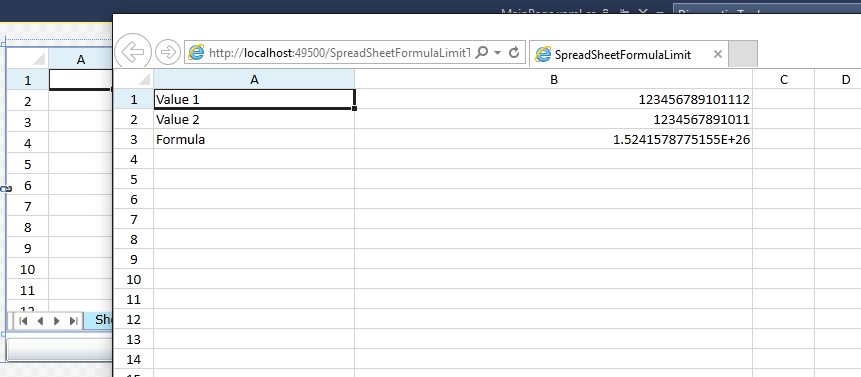Select row 1 header in browser spreadsheet
Image resolution: width=861 pixels, height=377 pixels.
(133, 99)
